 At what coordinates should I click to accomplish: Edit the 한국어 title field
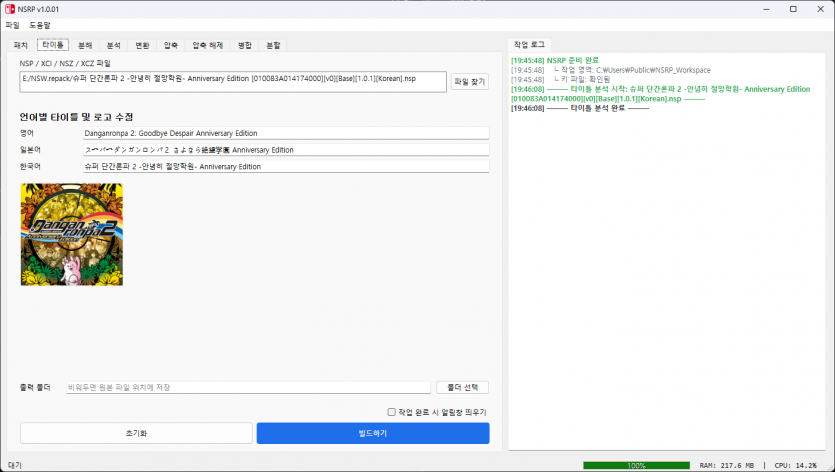pos(286,166)
